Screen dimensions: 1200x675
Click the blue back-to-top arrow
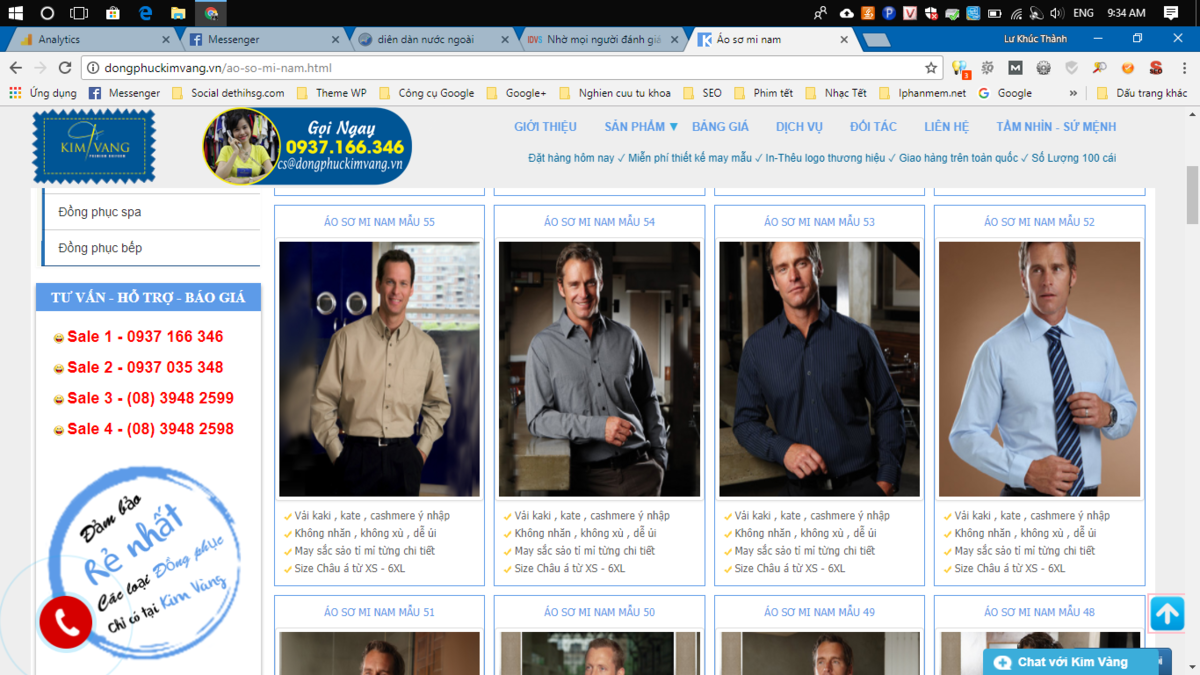coord(1167,613)
